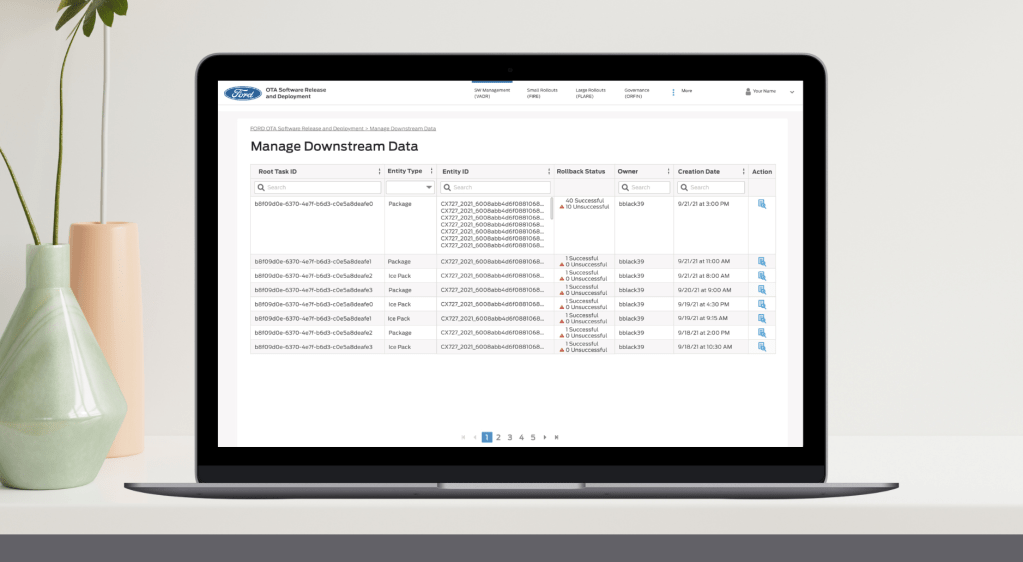Image resolution: width=1023 pixels, height=562 pixels.
Task: Open view details icon for 9/18/21 2:00 PM row
Action: tap(761, 332)
